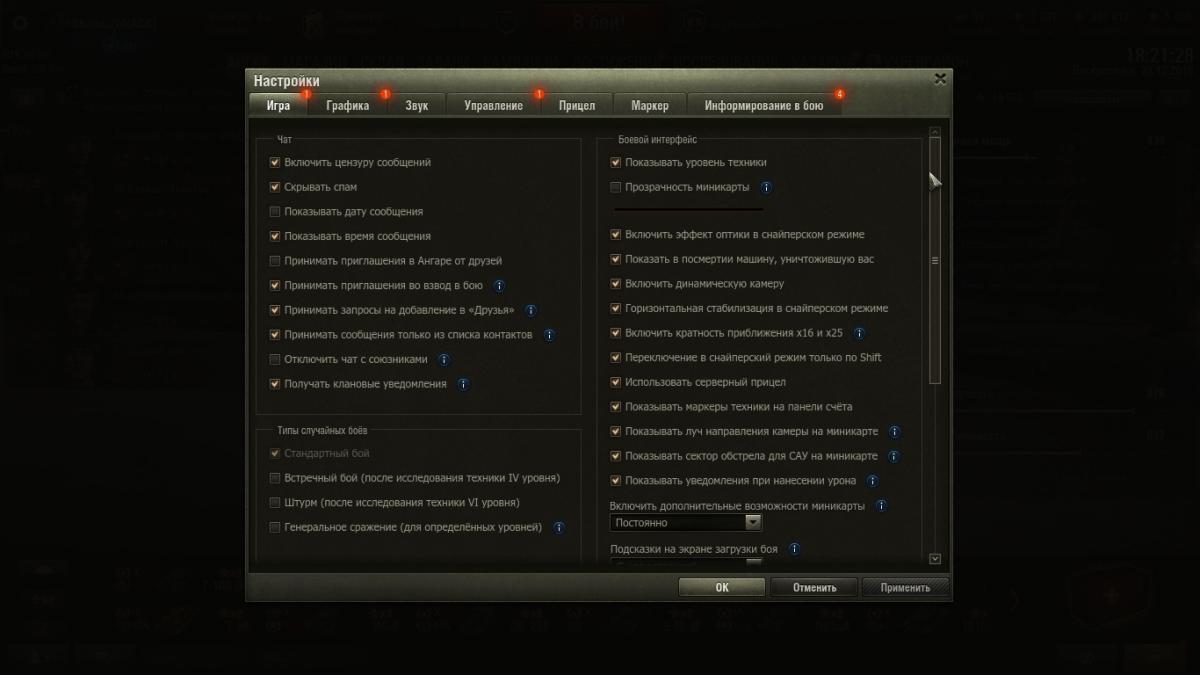Screen dimensions: 1200x675
Task: Show info for сектор обстрела для САУ
Action: tap(894, 456)
